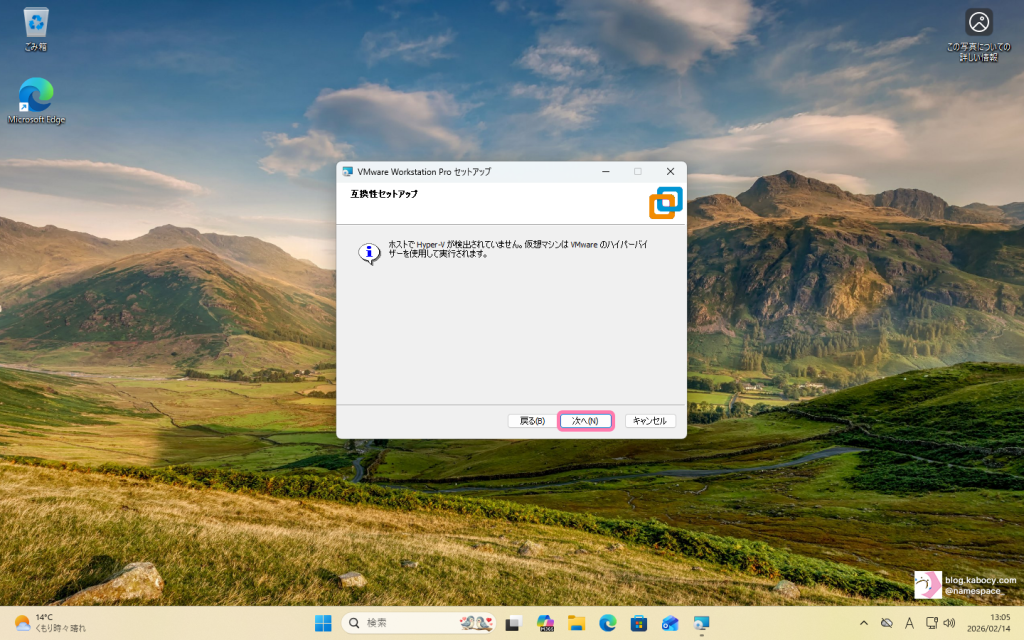
Task: Click the 次へ(N) button in the installer
Action: tap(585, 421)
